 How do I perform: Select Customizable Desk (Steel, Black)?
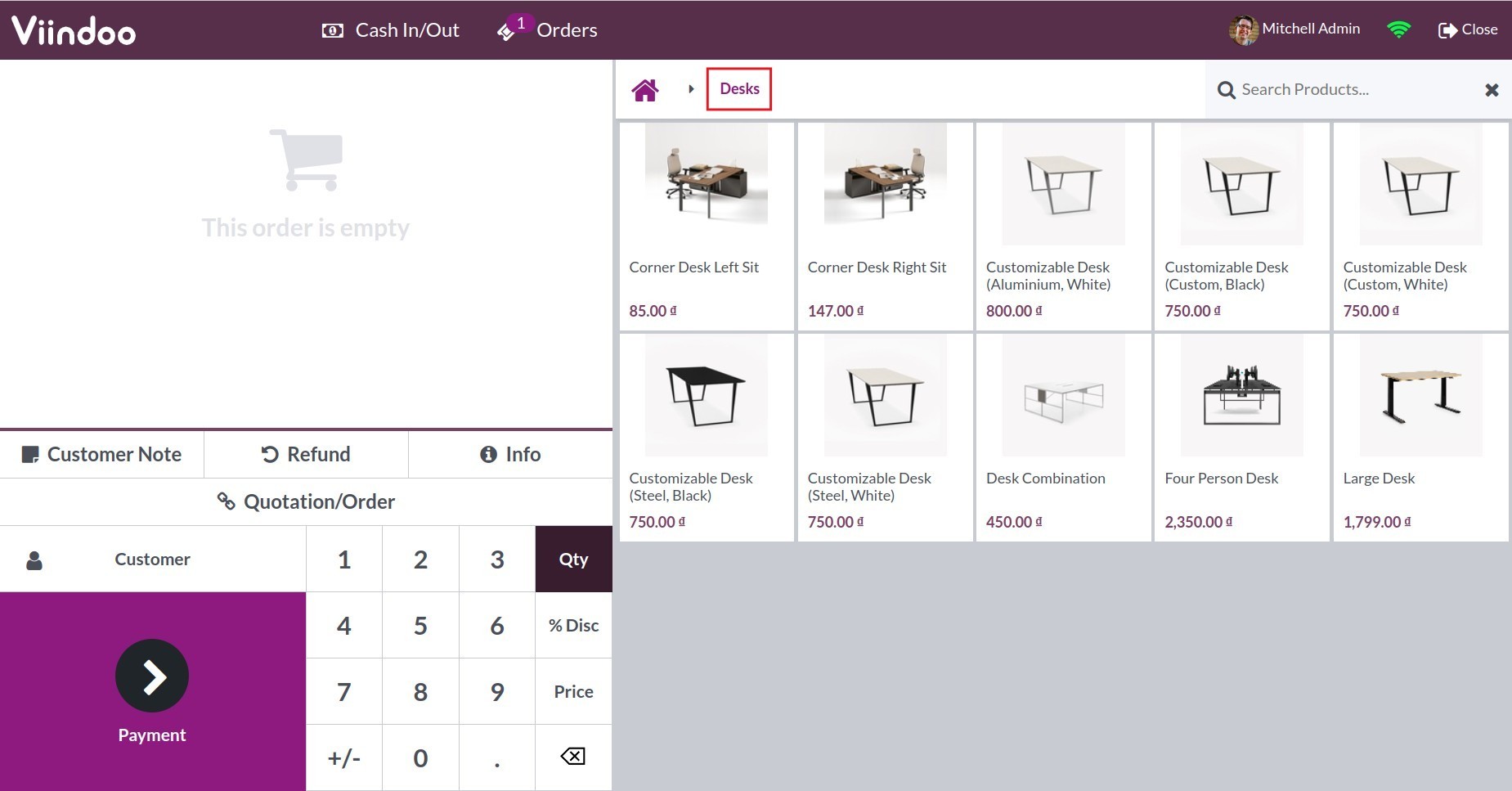[x=707, y=438]
